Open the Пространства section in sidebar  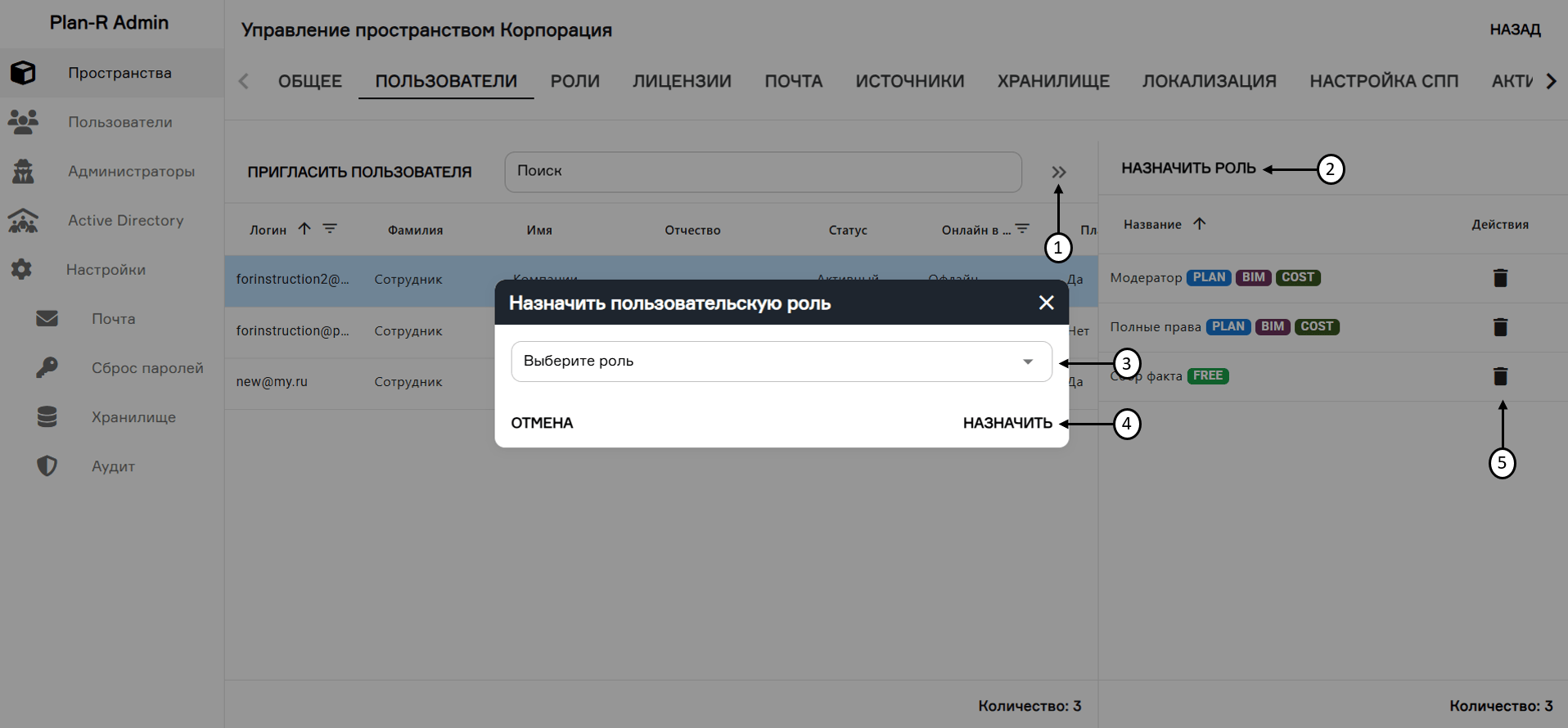tap(119, 73)
